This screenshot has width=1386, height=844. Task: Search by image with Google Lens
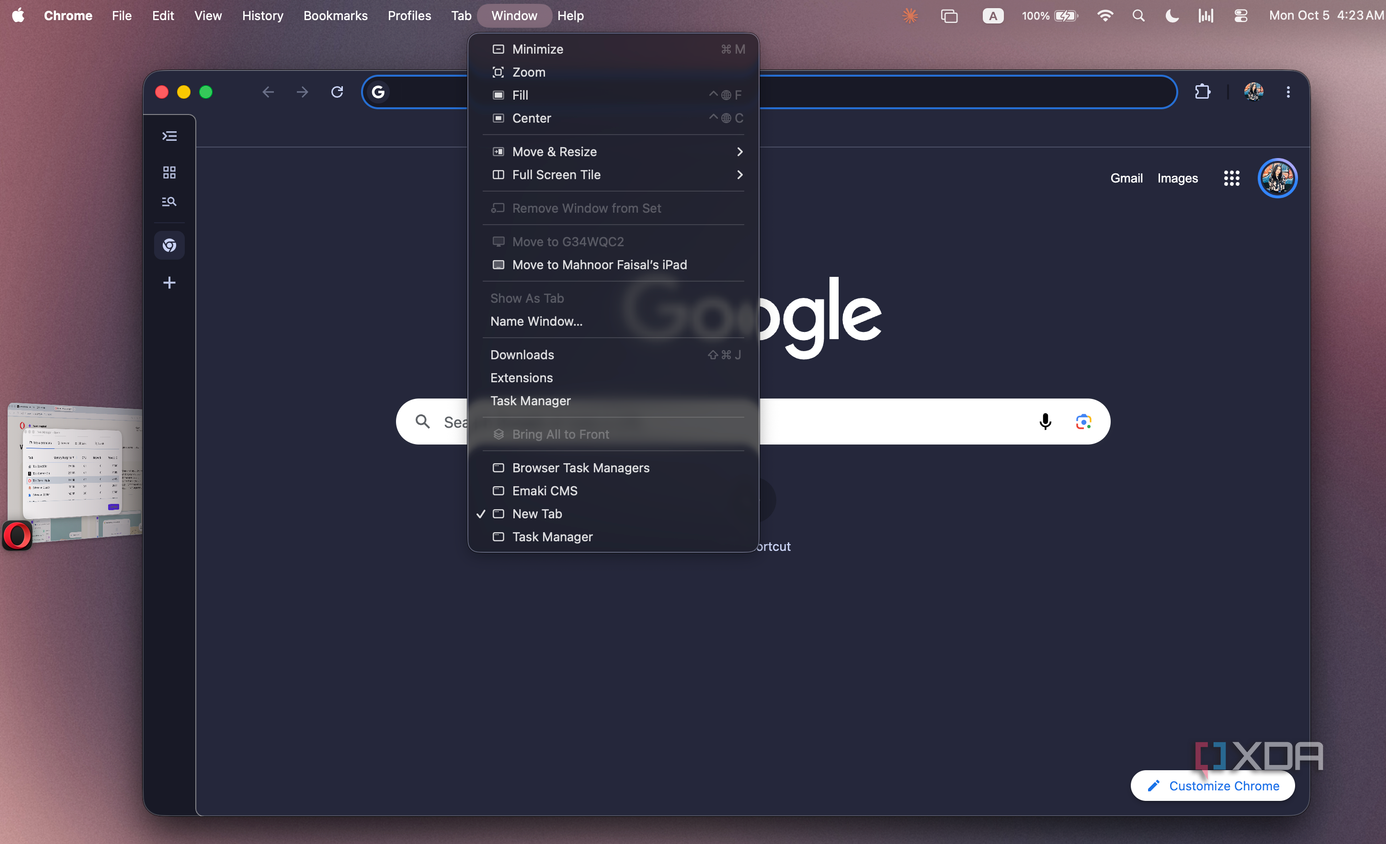coord(1083,422)
